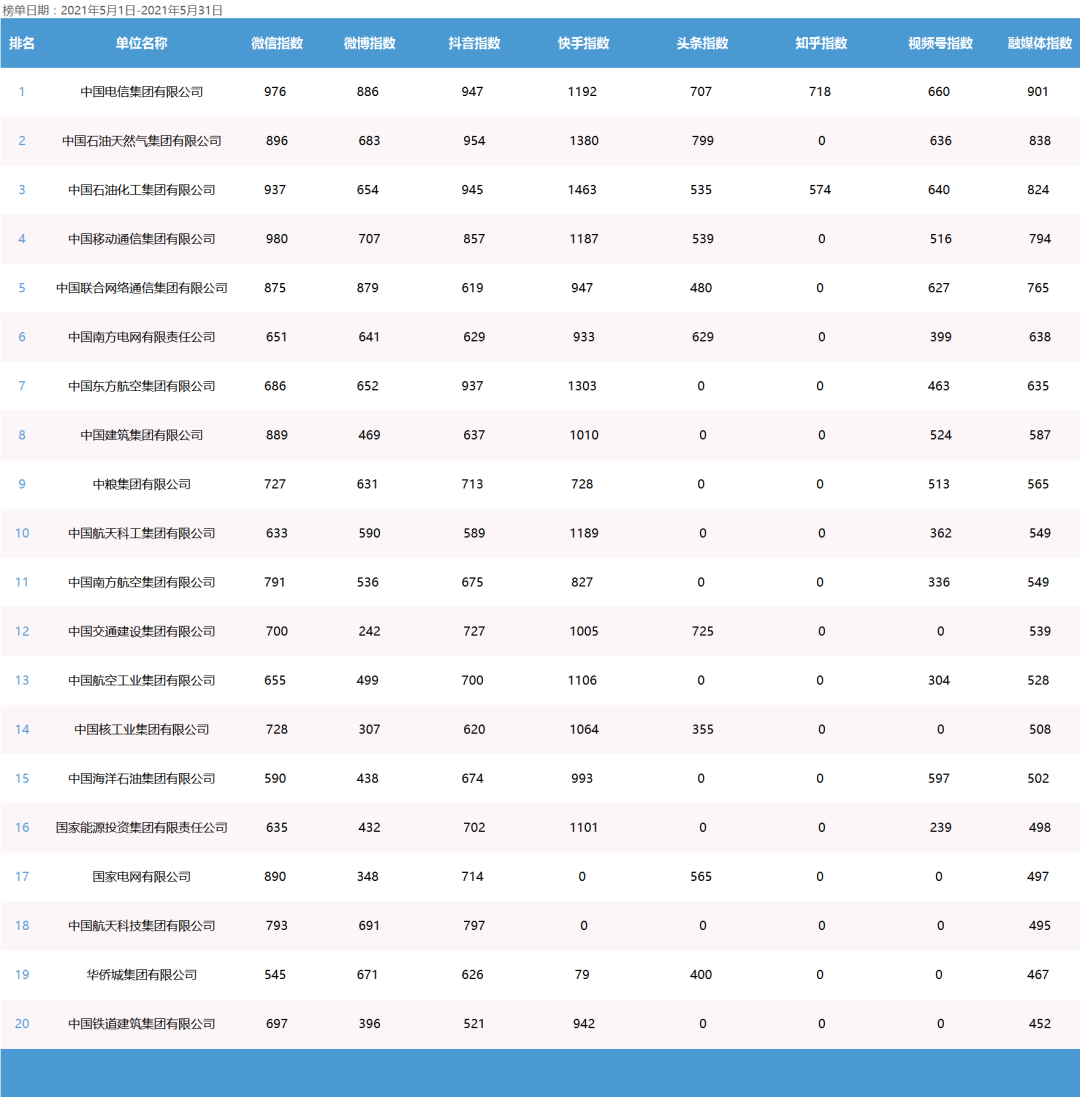Click 微信指数 value 545
This screenshot has height=1097, width=1080.
275,975
